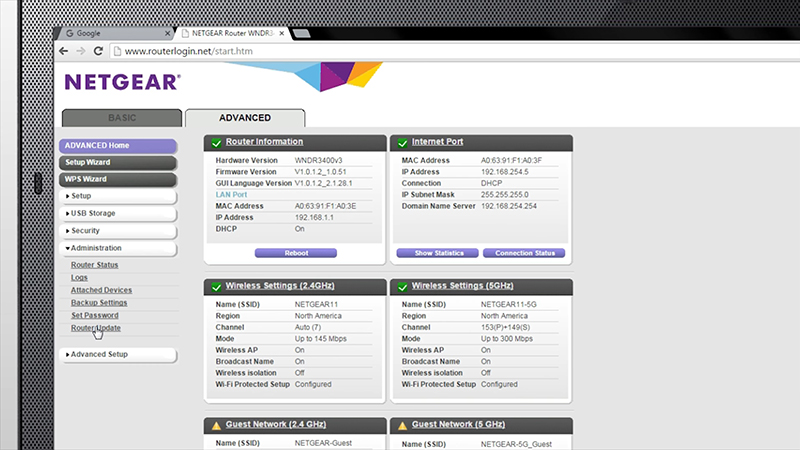This screenshot has width=800, height=450.
Task: Click the channel value 153(P)+149(S)
Action: tap(505, 328)
